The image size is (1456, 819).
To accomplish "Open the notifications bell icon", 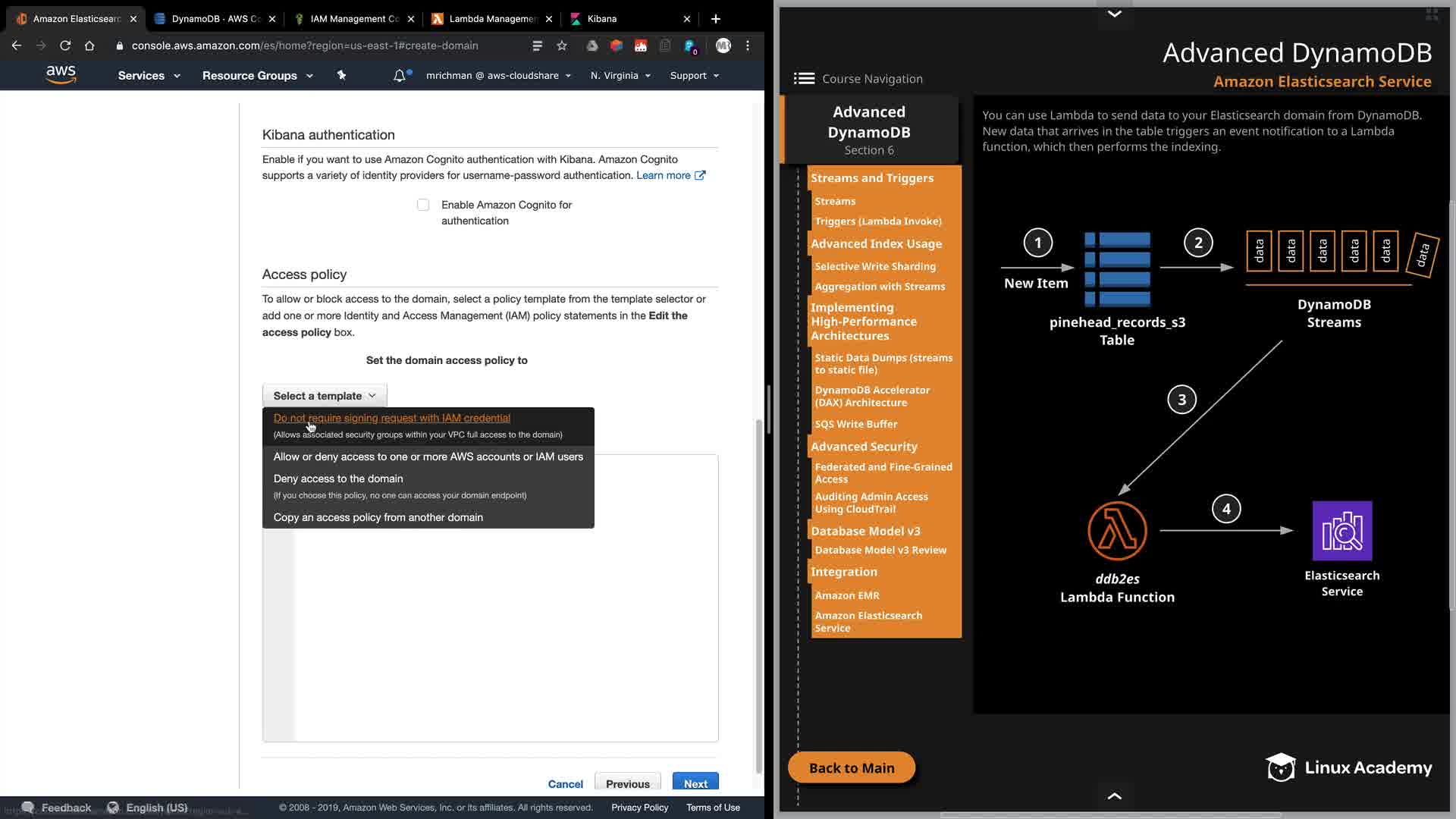I will [400, 76].
